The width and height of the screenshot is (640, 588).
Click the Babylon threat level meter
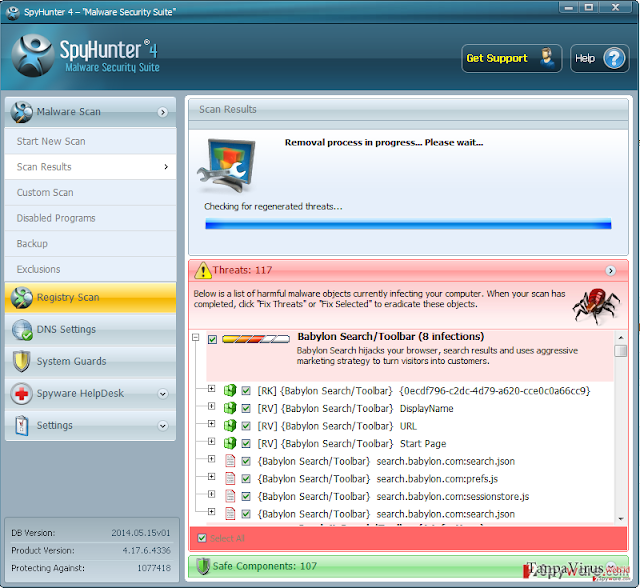(x=256, y=339)
